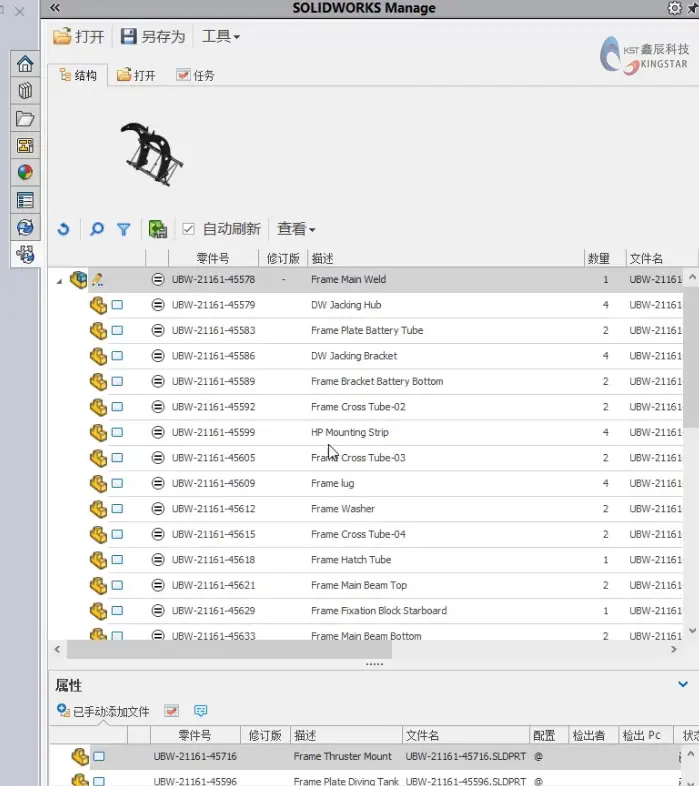The width and height of the screenshot is (699, 786).
Task: Tick checkbox on Frame Bracket Battery Bottom row
Action: coord(117,381)
